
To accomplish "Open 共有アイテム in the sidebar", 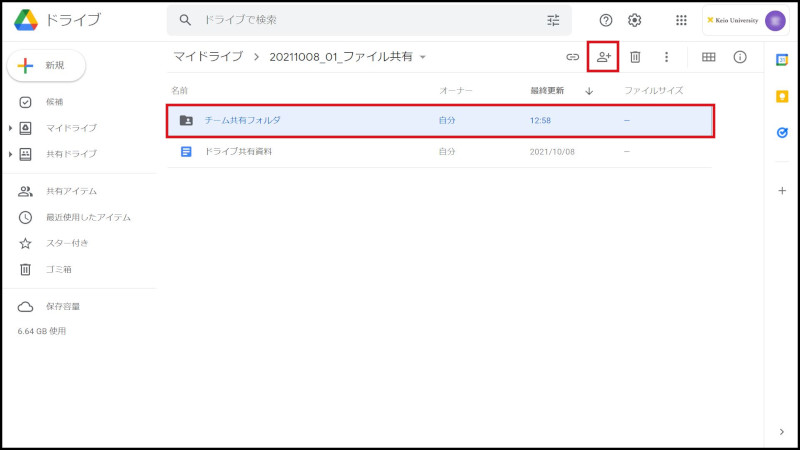I will click(71, 191).
